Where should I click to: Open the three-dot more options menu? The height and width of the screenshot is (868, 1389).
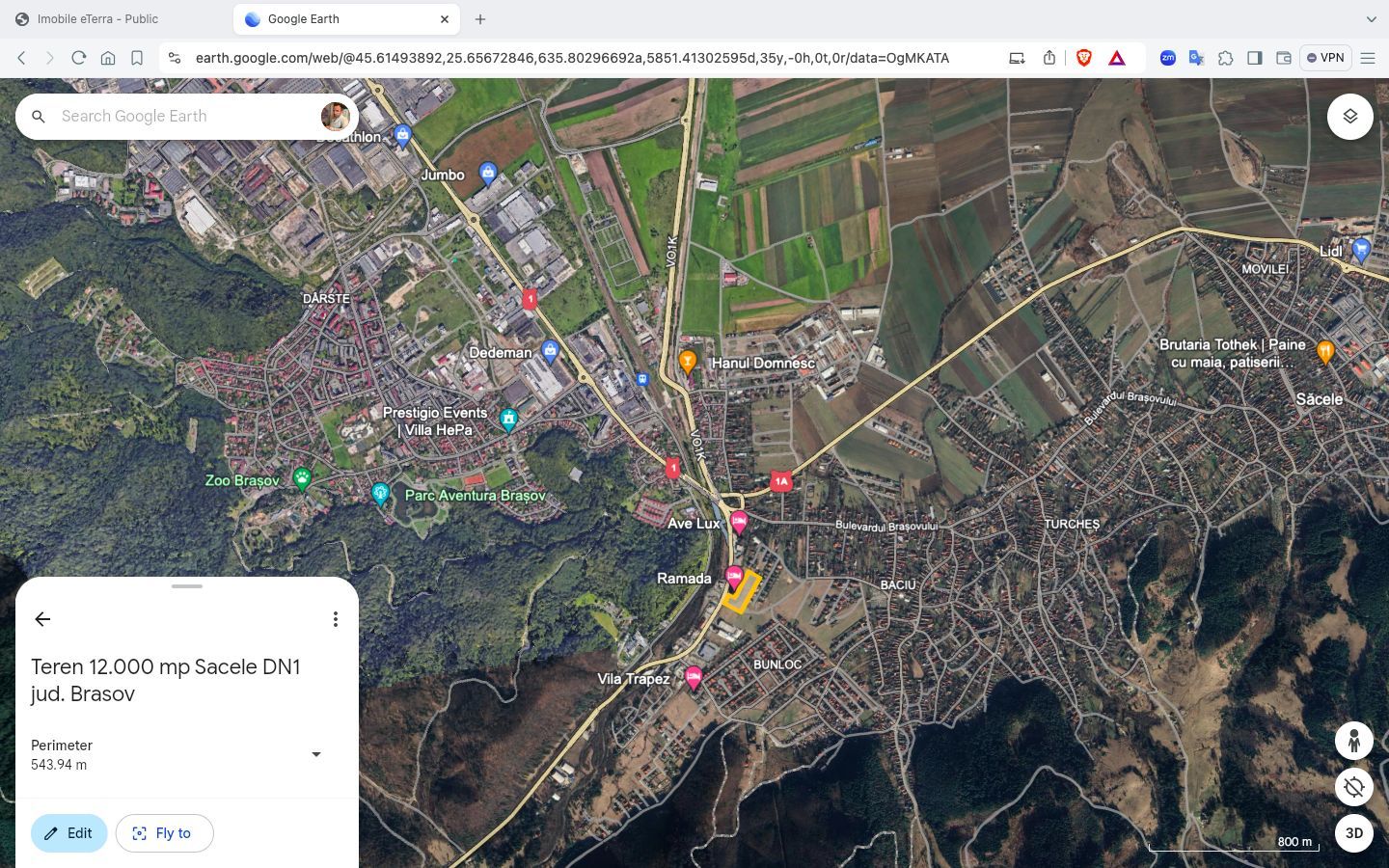[335, 619]
